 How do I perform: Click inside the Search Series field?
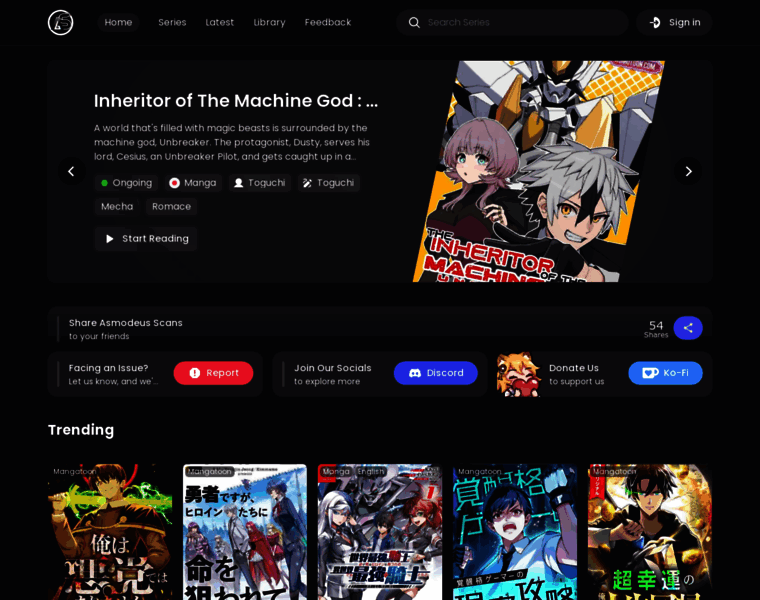click(x=512, y=22)
